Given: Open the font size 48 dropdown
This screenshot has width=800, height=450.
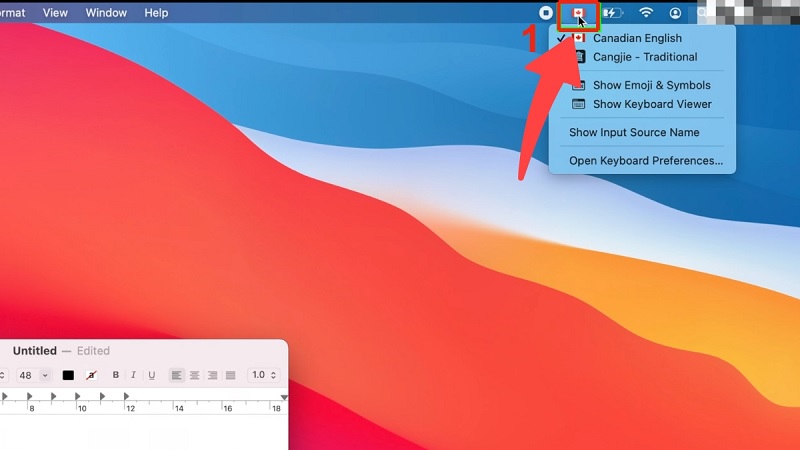Looking at the screenshot, I should [33, 376].
